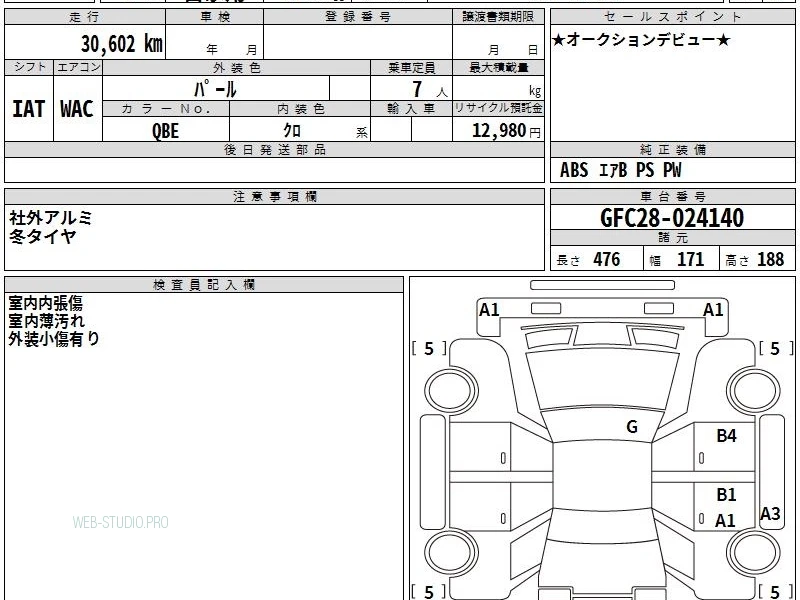This screenshot has height=600, width=800.
Task: Select the IAT shift value
Action: click(29, 109)
